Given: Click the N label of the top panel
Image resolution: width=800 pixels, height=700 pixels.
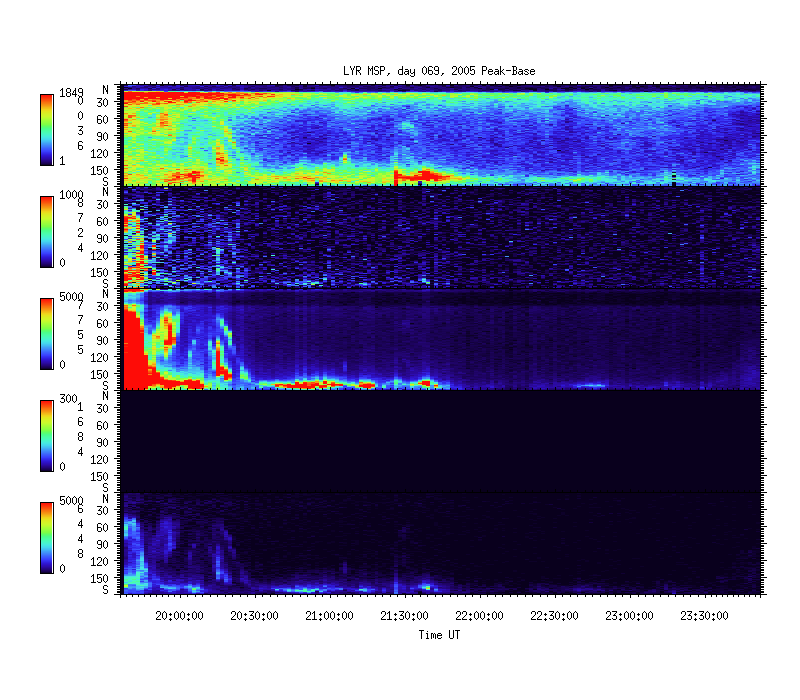Looking at the screenshot, I should pyautogui.click(x=105, y=90).
